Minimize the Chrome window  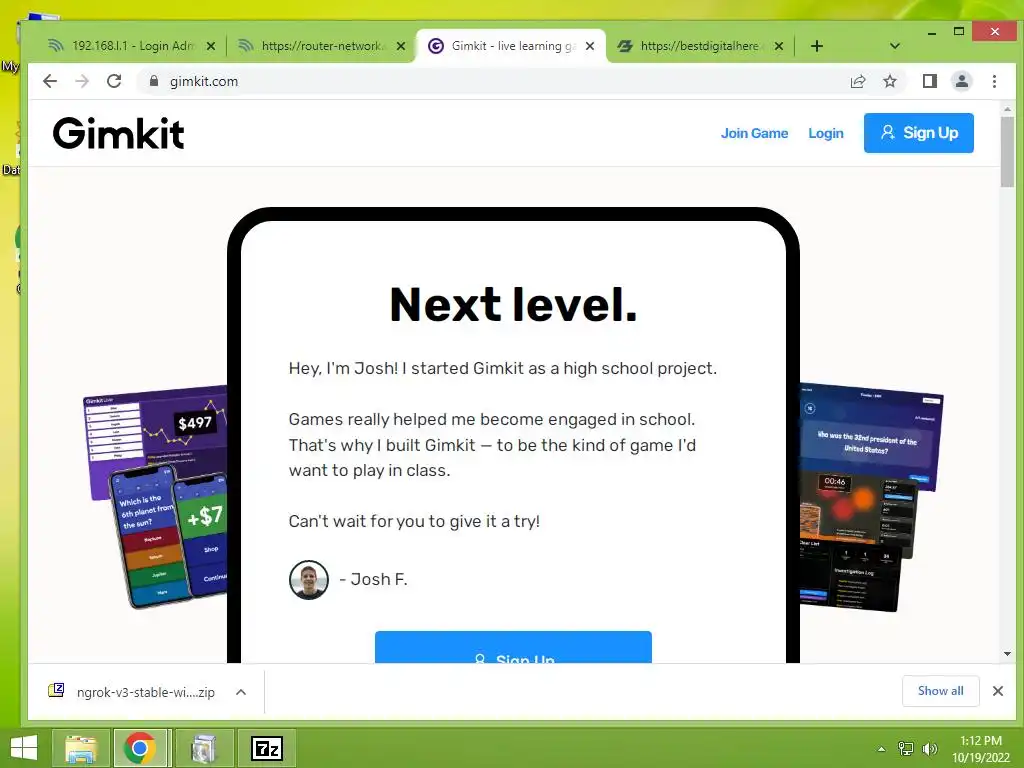click(x=932, y=31)
